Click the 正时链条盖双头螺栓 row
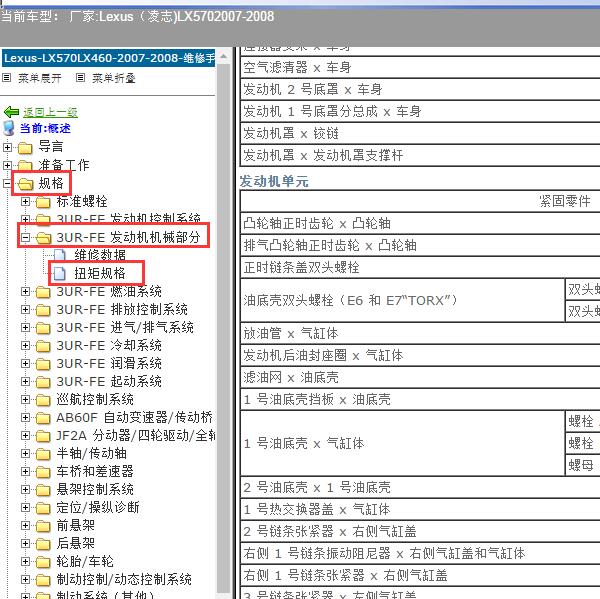Viewport: 600px width, 599px height. 420,268
